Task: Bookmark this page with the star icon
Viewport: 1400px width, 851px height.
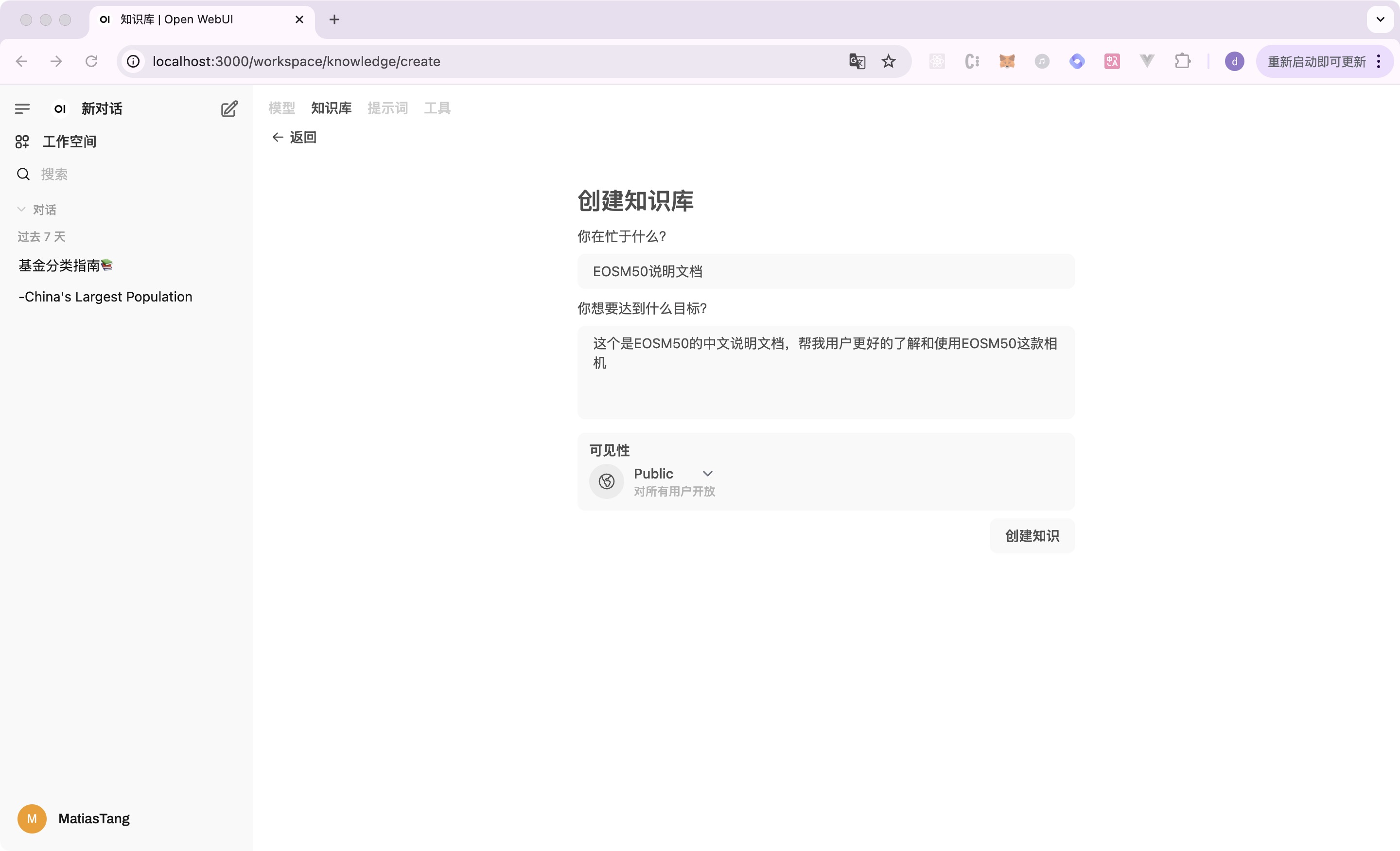Action: [x=889, y=61]
